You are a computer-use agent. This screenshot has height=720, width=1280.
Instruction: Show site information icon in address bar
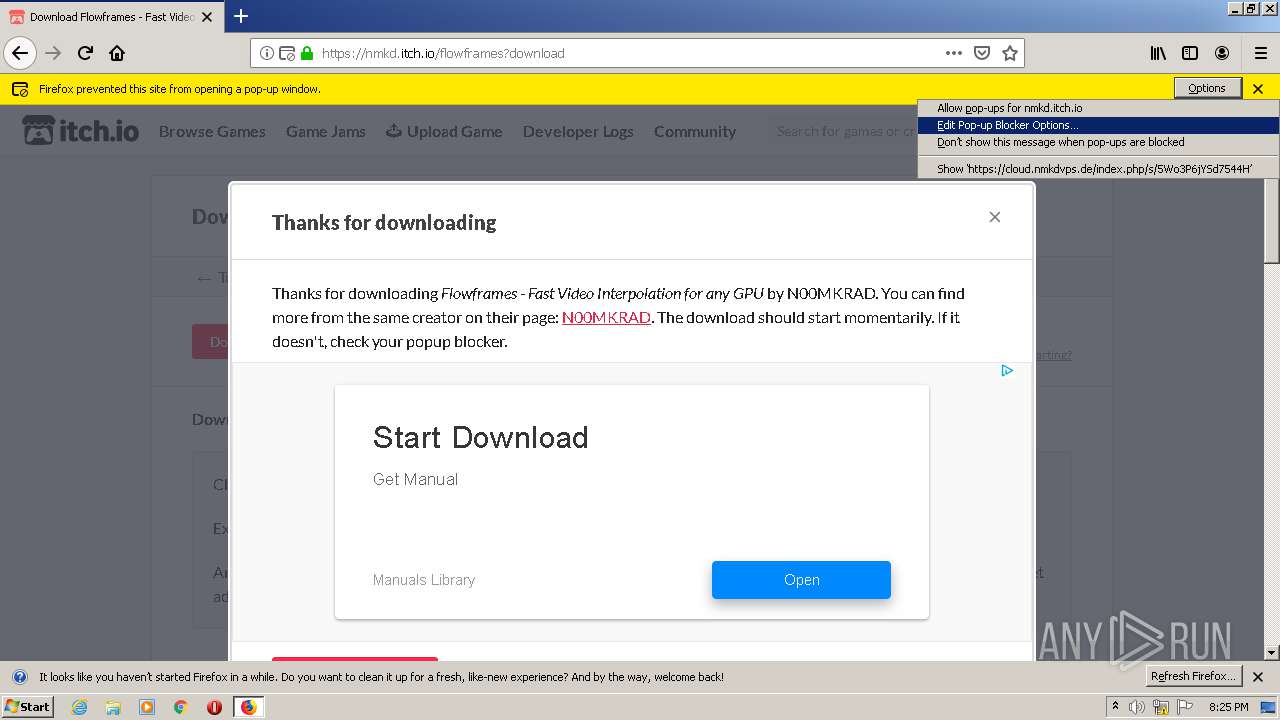pos(267,53)
